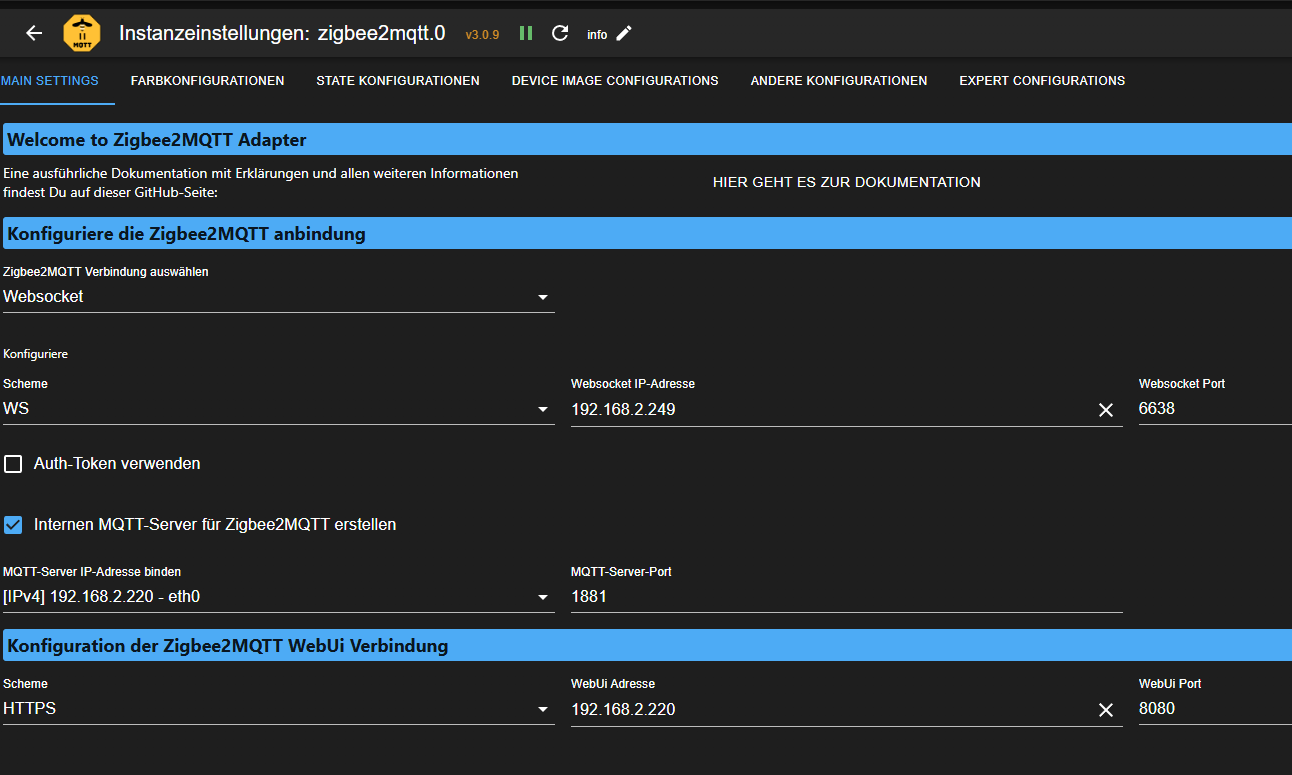
Task: Uncheck Internen MQTT-Server erstellen
Action: coord(14,524)
